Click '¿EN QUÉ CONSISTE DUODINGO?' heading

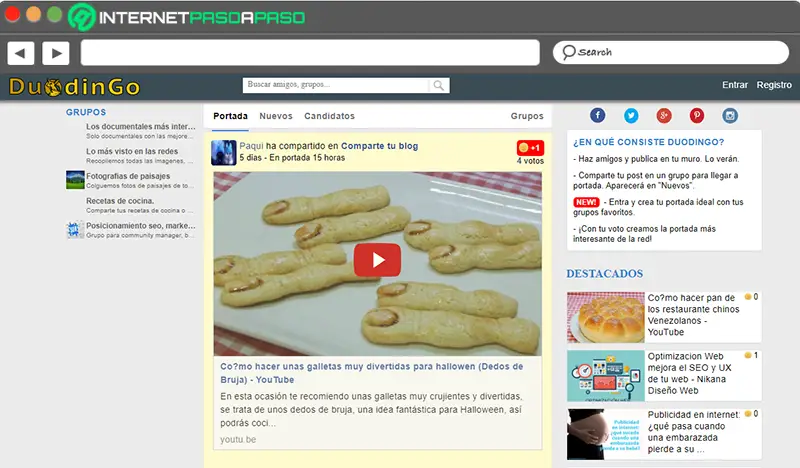[648, 142]
